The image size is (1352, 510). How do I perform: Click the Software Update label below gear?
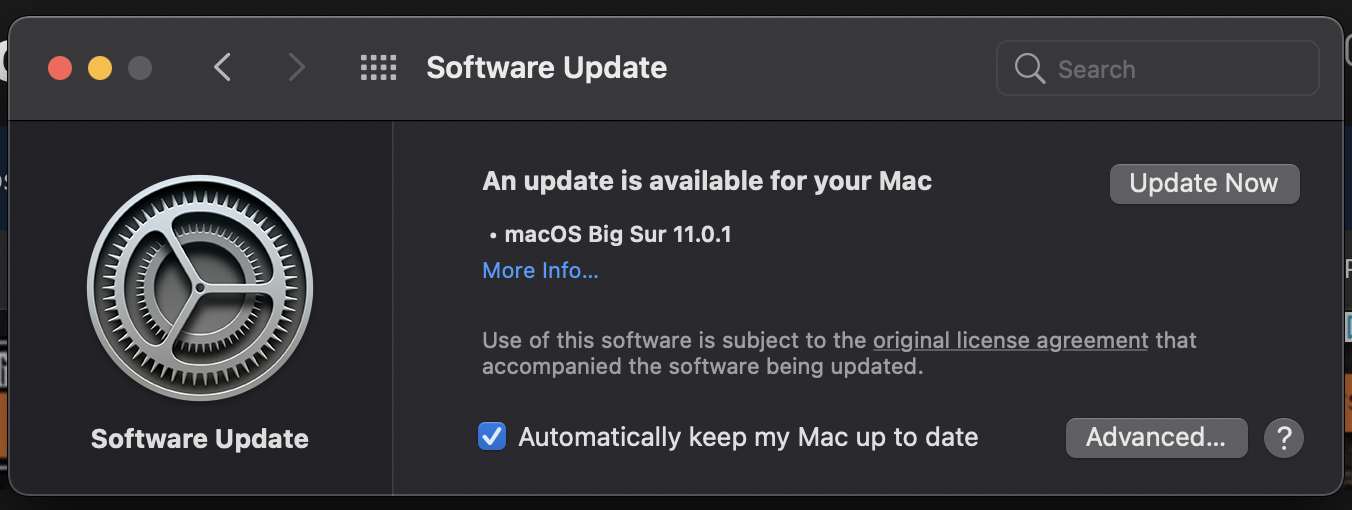200,438
